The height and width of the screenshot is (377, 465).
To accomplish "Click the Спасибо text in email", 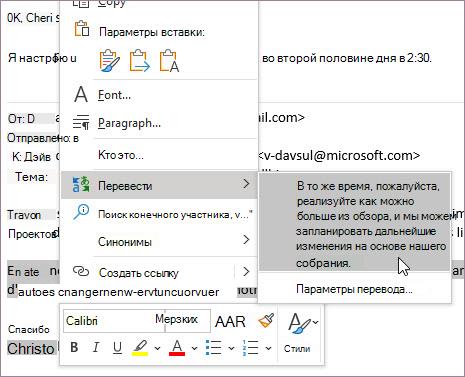I will click(29, 330).
